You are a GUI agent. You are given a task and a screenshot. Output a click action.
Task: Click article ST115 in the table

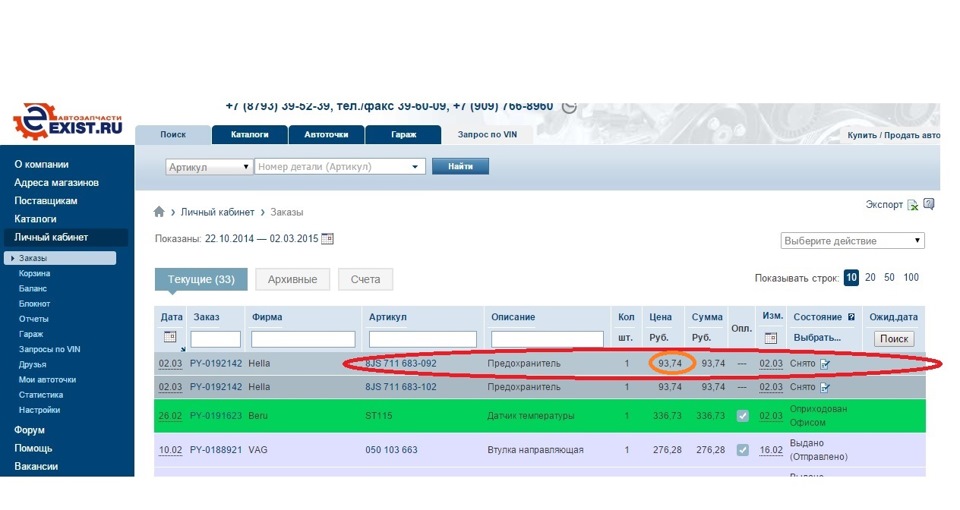[378, 416]
